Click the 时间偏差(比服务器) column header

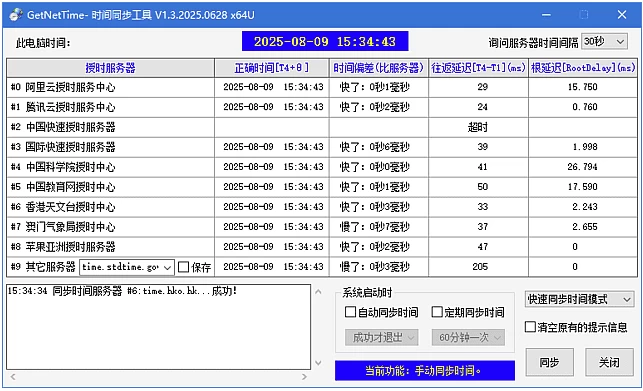click(x=378, y=68)
